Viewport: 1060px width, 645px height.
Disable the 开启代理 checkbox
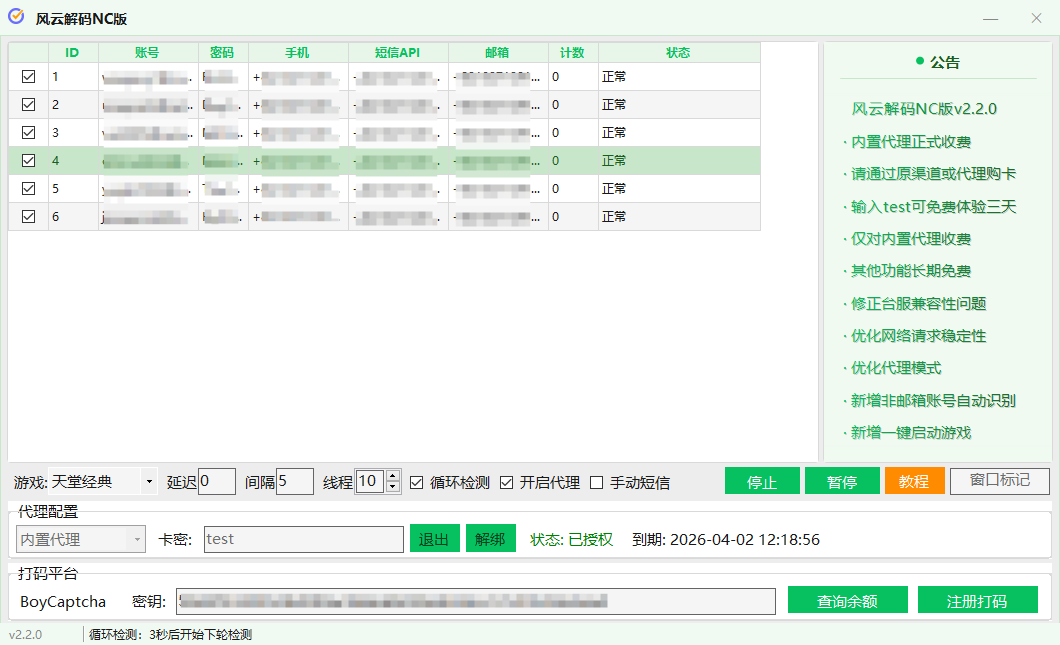click(507, 482)
